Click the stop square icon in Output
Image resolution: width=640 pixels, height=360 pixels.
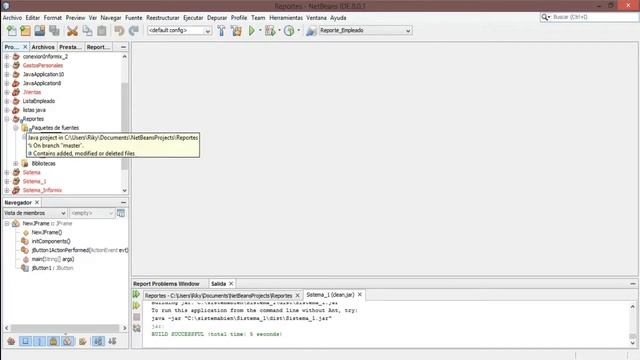coord(136,317)
